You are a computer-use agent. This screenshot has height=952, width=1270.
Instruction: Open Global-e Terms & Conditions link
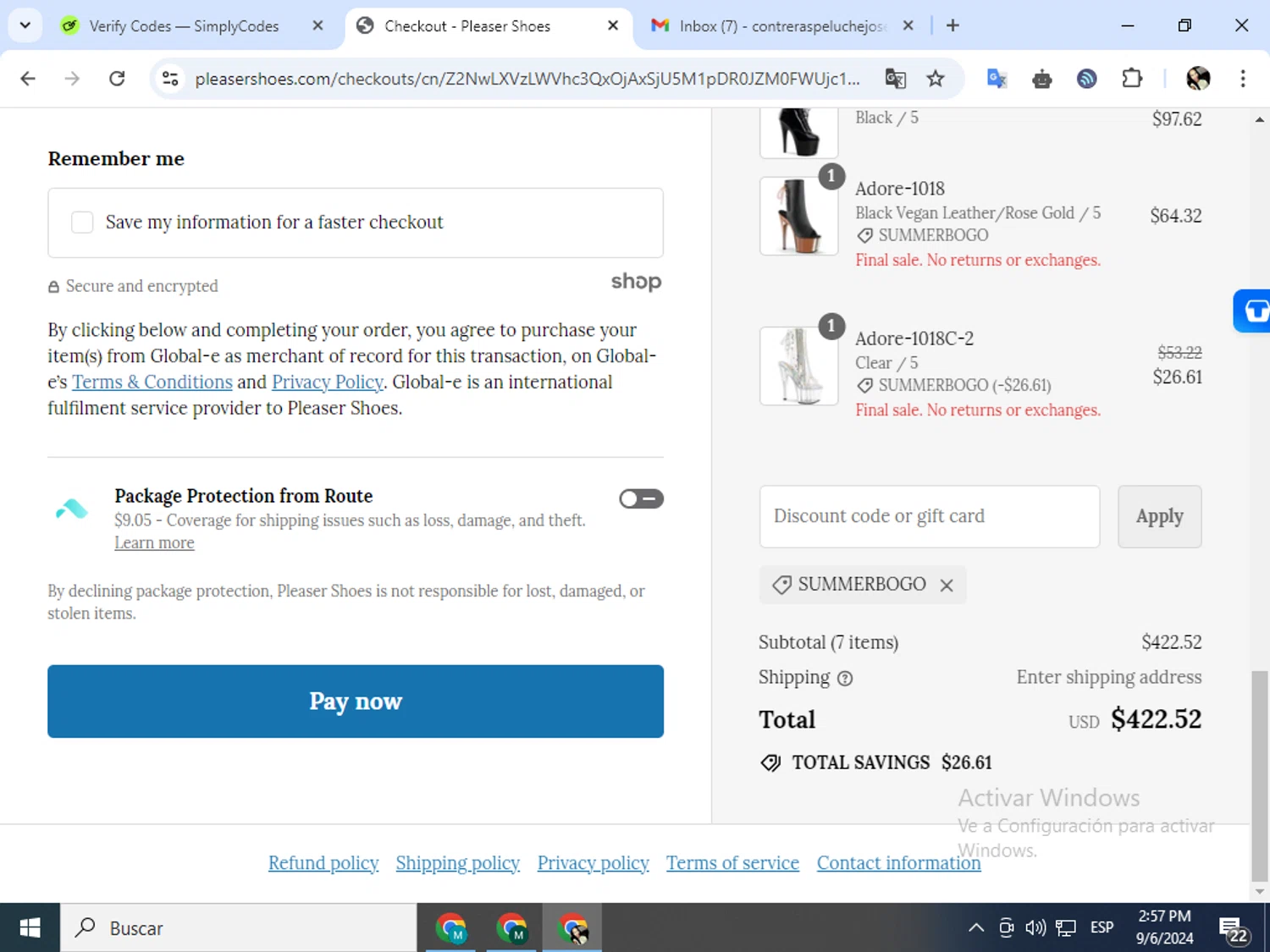(152, 382)
